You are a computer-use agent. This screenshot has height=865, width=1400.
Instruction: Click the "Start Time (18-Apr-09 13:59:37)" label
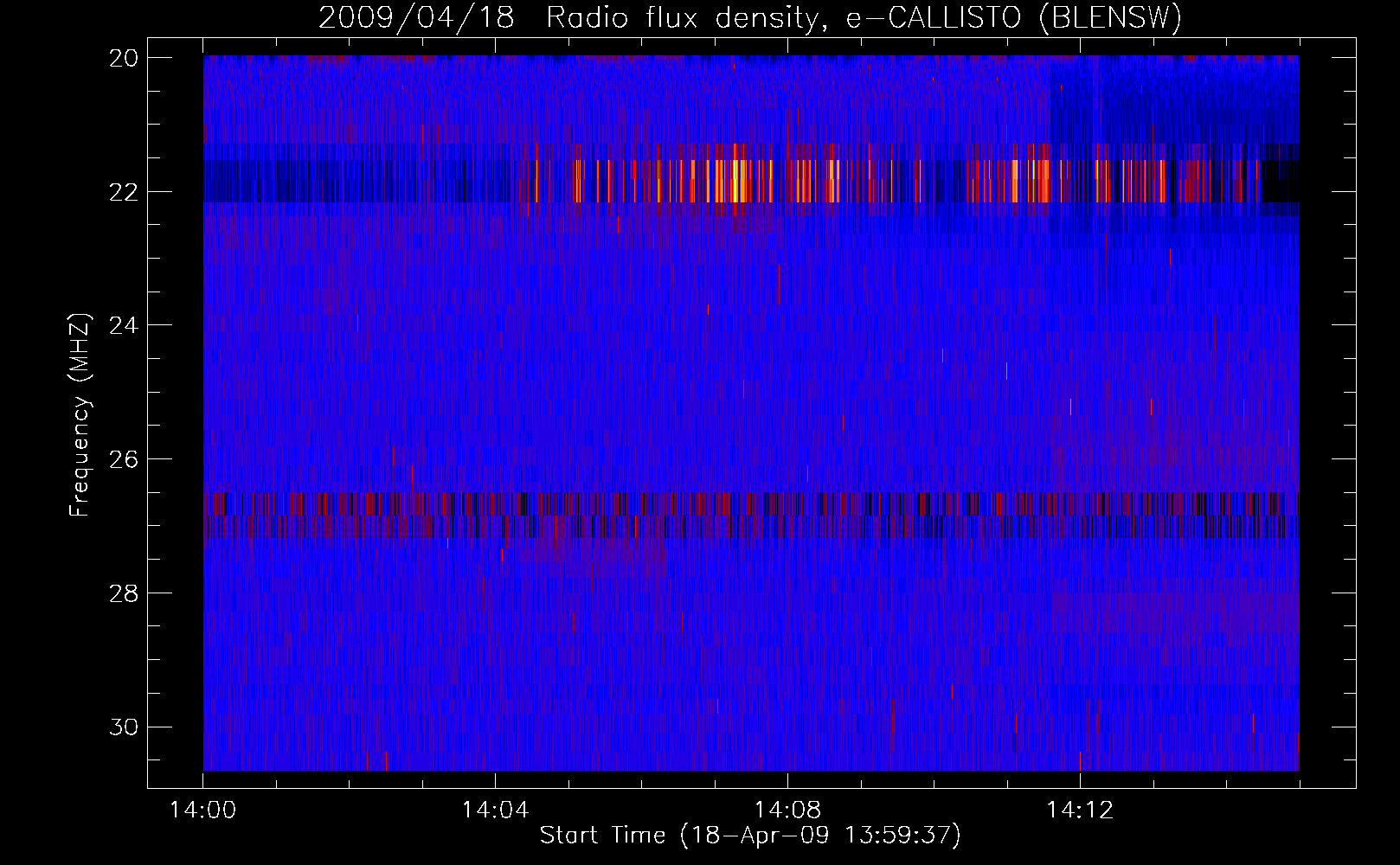[x=750, y=836]
